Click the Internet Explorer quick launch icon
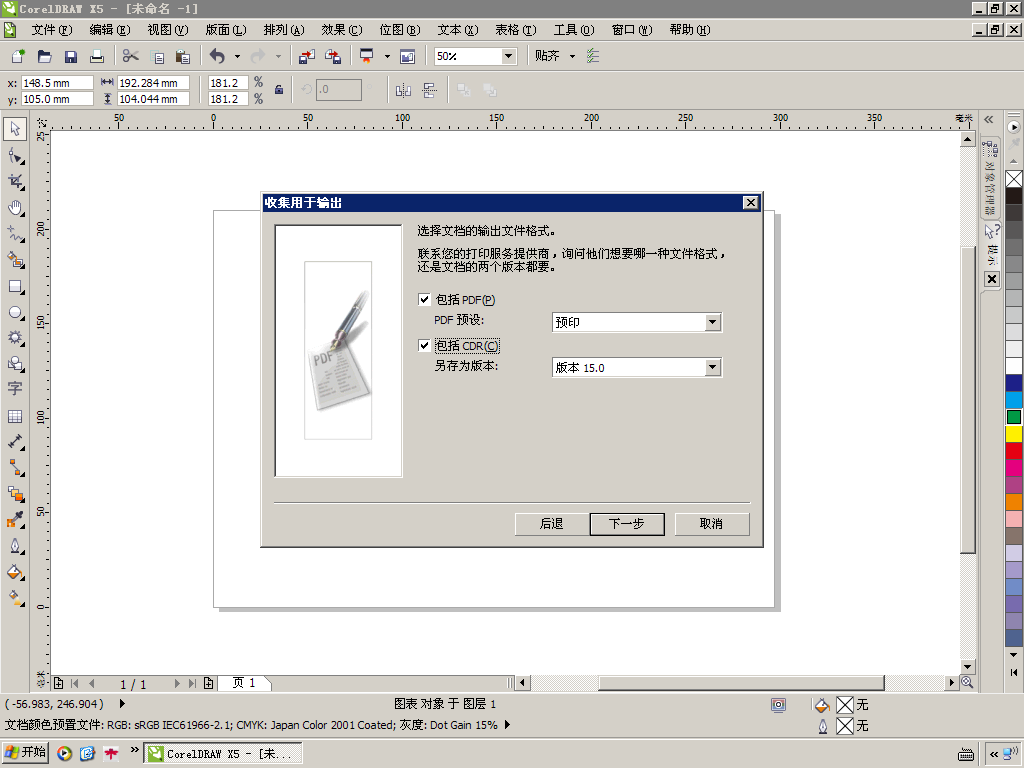This screenshot has width=1024, height=768. pyautogui.click(x=87, y=754)
